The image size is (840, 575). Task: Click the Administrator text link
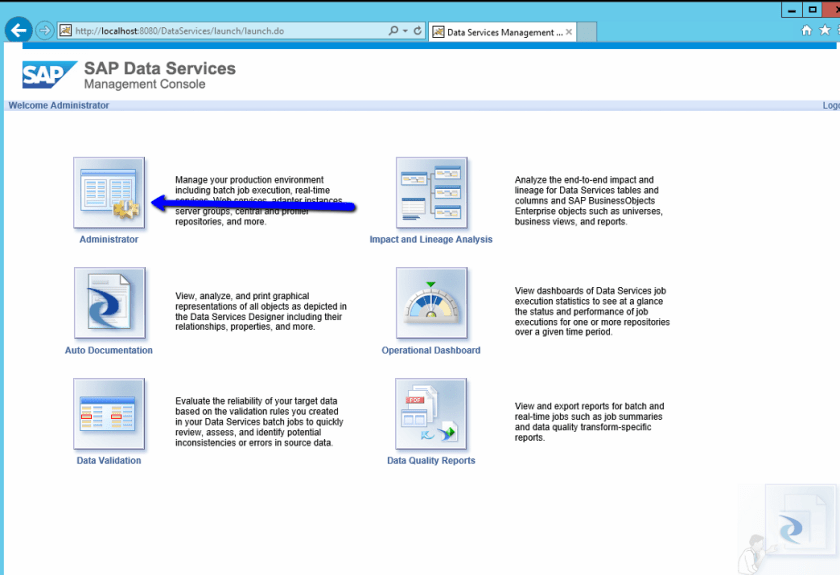pyautogui.click(x=109, y=240)
